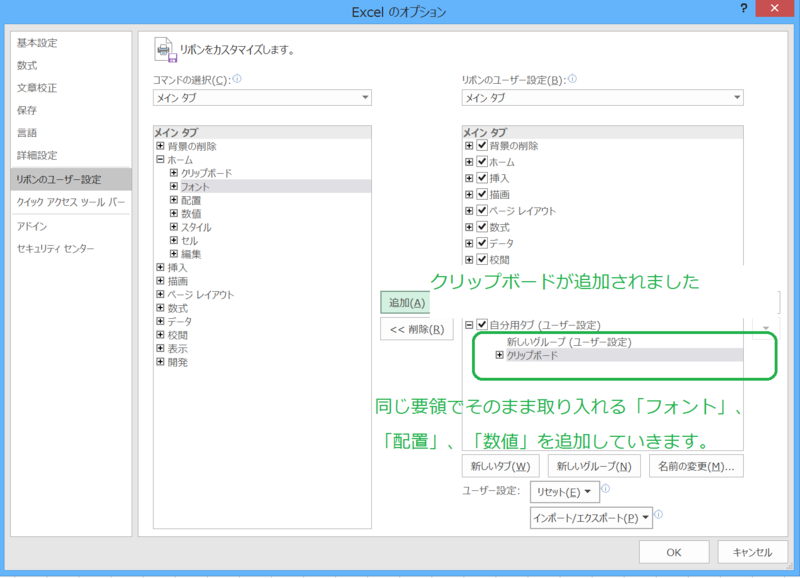Expand 編集 group in left tree

pyautogui.click(x=174, y=254)
